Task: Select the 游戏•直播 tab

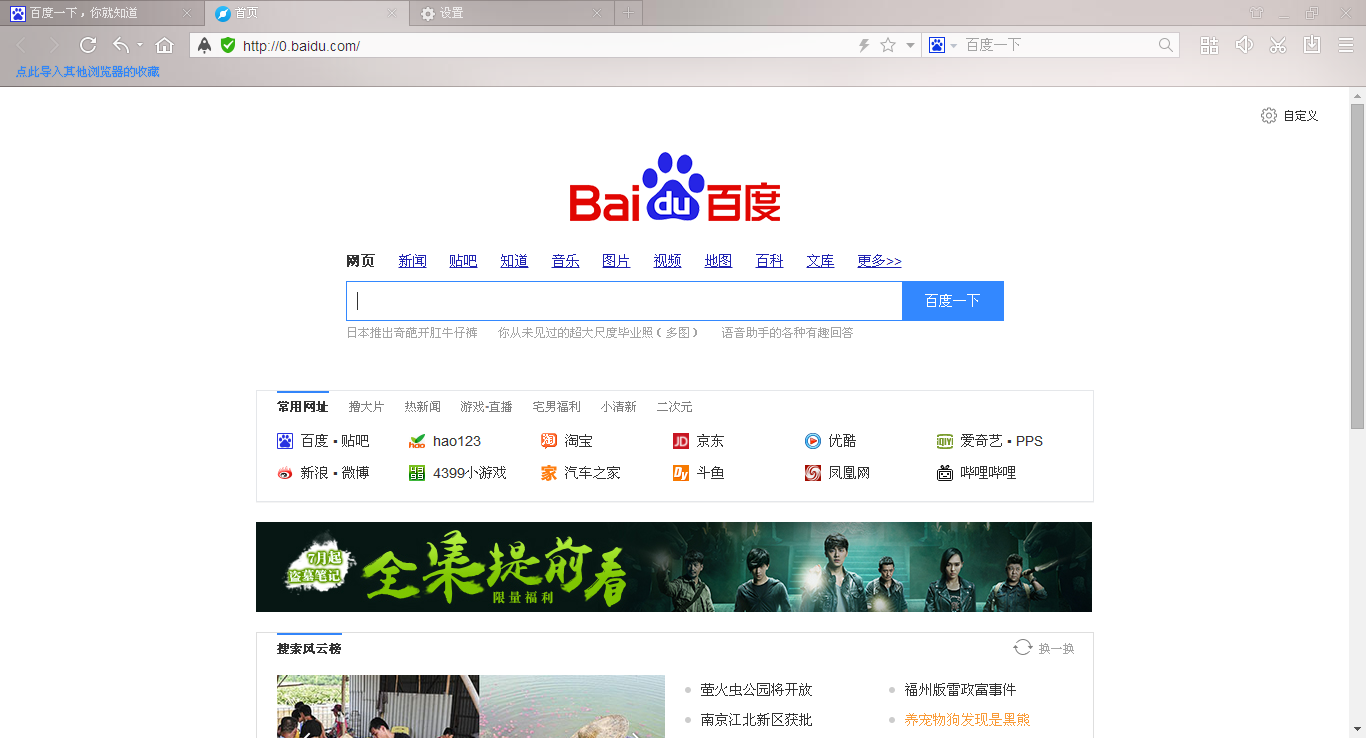Action: pyautogui.click(x=486, y=407)
